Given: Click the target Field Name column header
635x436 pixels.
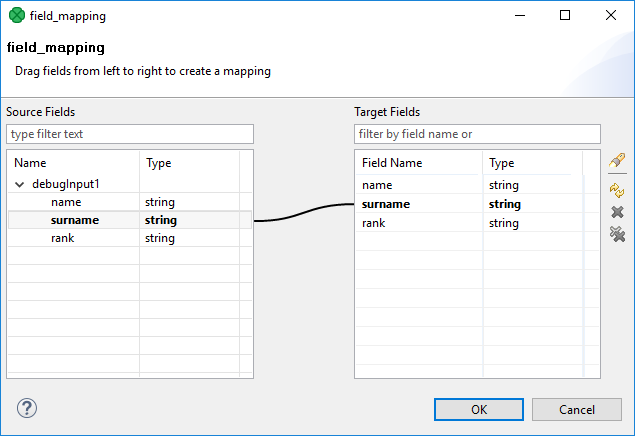Looking at the screenshot, I should (x=418, y=163).
